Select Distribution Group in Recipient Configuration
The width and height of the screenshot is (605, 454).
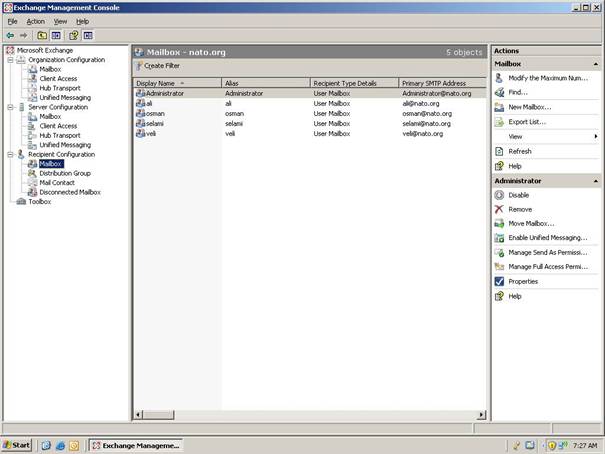point(64,173)
